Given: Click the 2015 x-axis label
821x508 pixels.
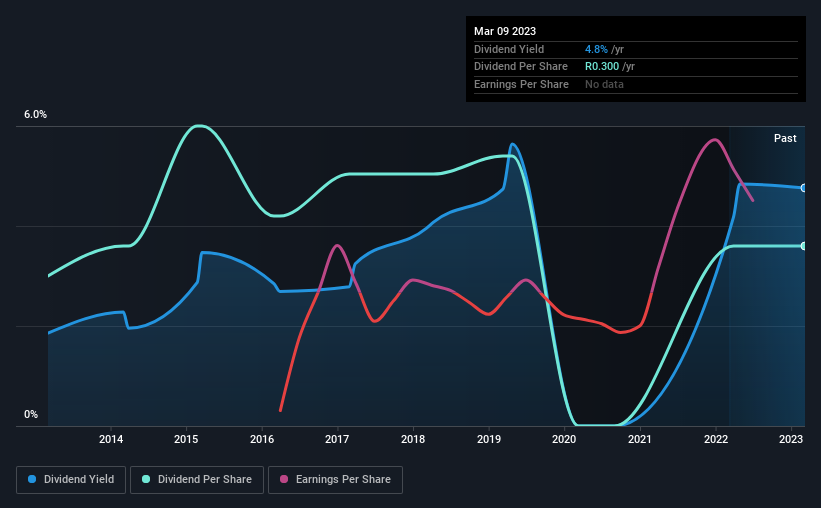Looking at the screenshot, I should (186, 439).
